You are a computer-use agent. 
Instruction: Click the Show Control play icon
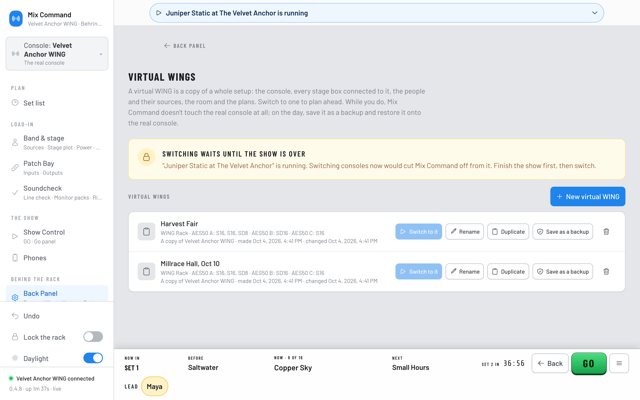click(x=15, y=236)
